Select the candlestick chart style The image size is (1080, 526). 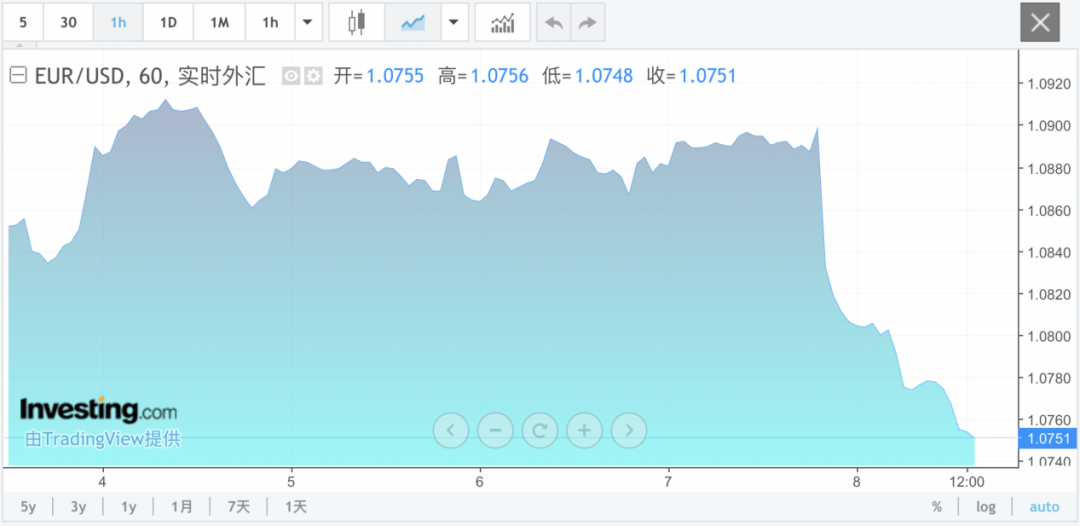click(357, 22)
